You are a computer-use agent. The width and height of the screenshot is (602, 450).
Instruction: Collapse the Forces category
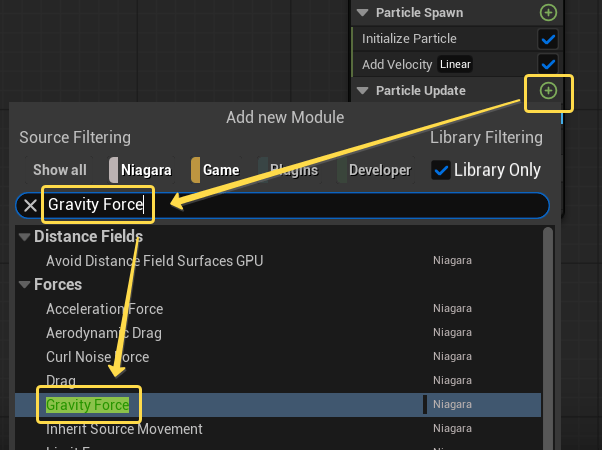[x=25, y=285]
